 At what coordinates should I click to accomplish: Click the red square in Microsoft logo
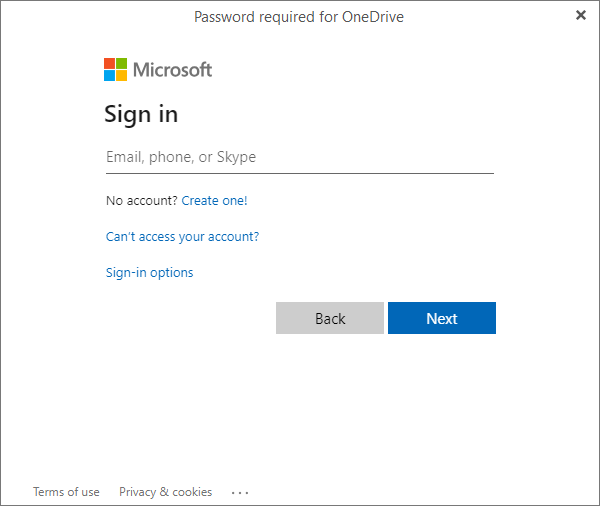[110, 63]
